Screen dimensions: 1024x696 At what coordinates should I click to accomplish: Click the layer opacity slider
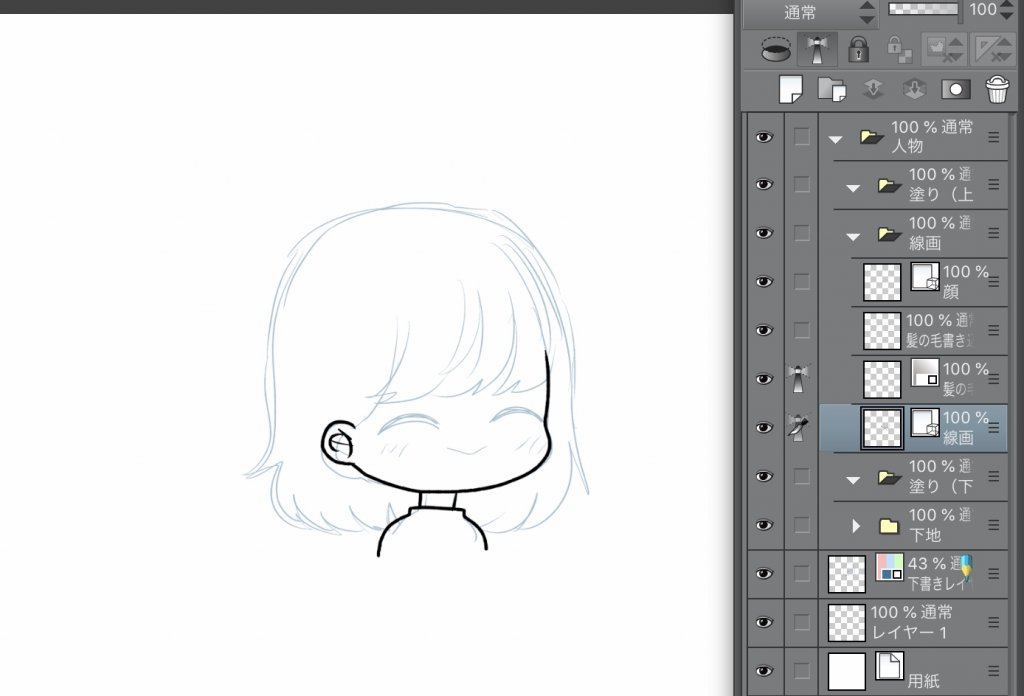coord(922,9)
